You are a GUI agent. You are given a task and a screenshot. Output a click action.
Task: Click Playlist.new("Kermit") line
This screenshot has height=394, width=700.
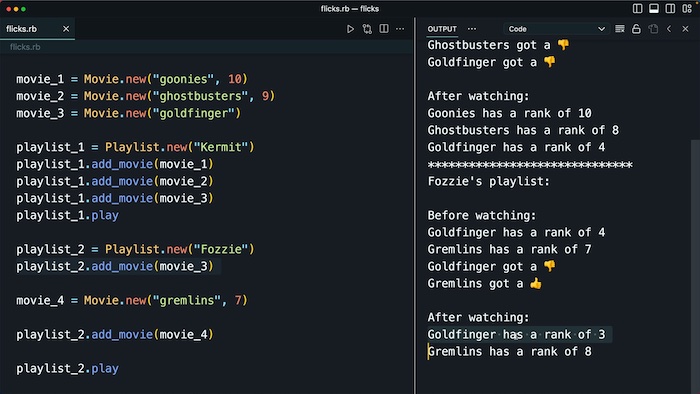(x=135, y=147)
